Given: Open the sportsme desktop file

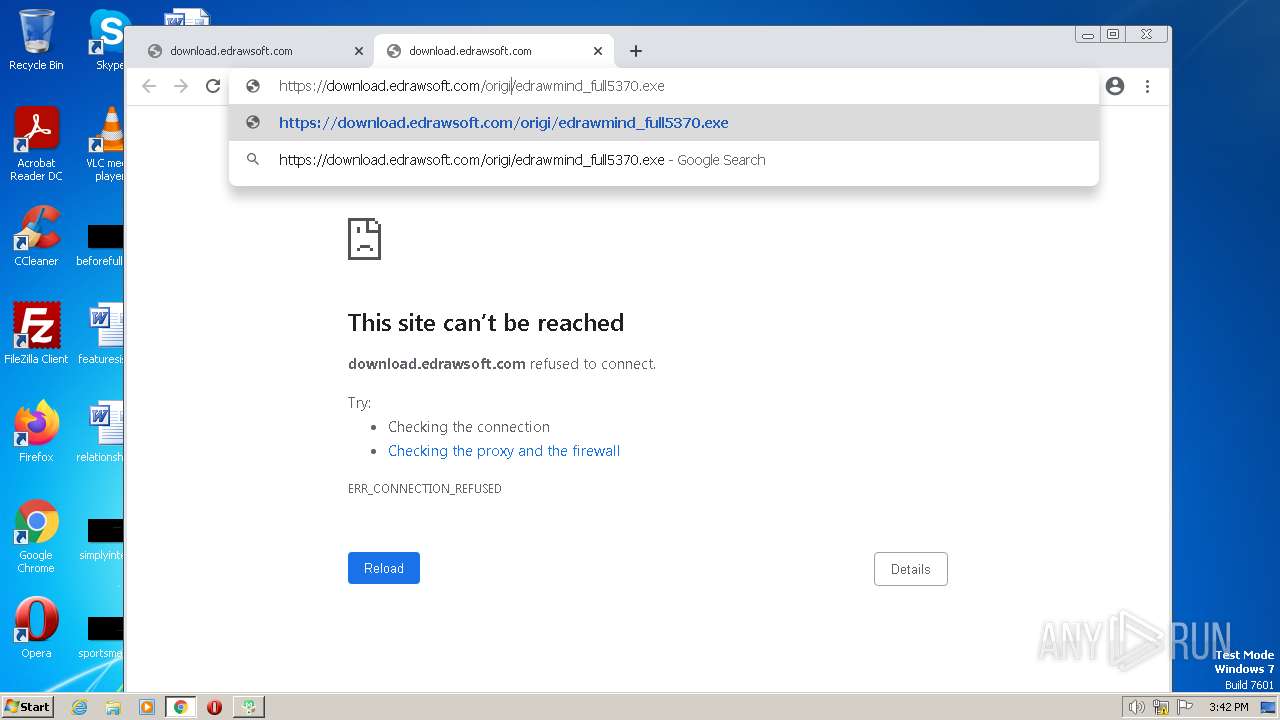Looking at the screenshot, I should pos(102,636).
